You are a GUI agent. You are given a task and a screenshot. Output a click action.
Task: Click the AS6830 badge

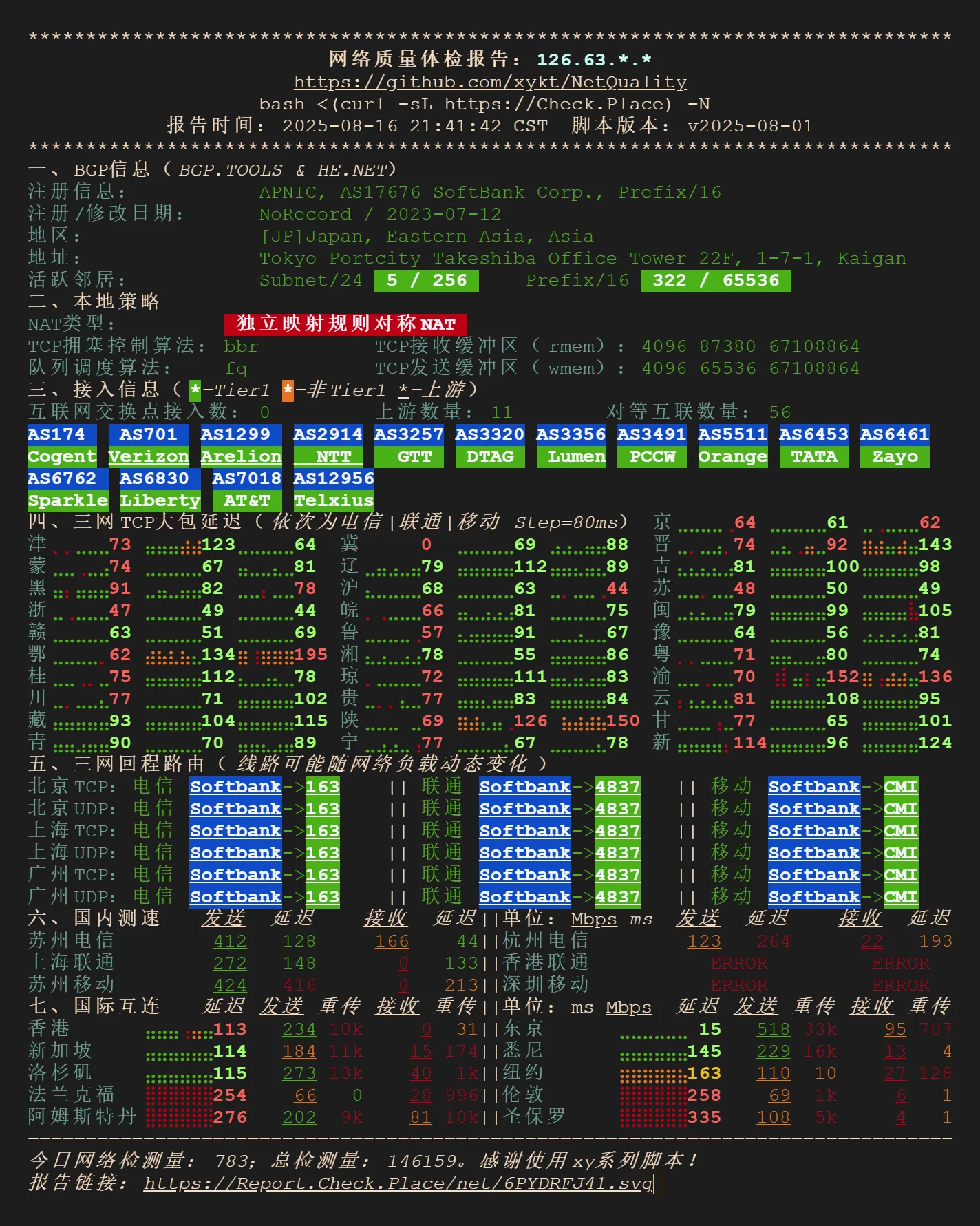tap(160, 478)
